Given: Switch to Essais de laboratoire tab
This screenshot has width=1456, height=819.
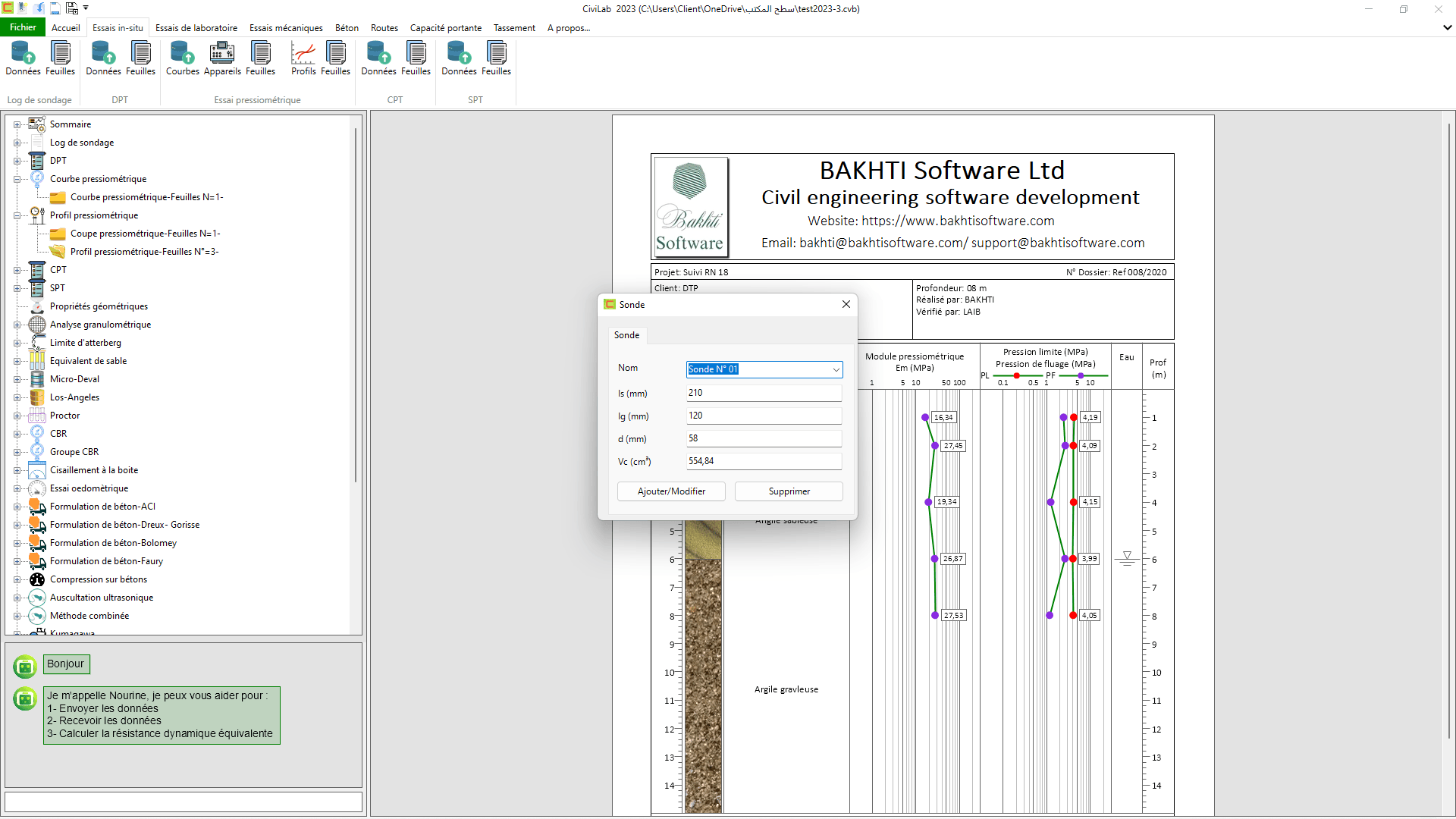Looking at the screenshot, I should pyautogui.click(x=196, y=28).
